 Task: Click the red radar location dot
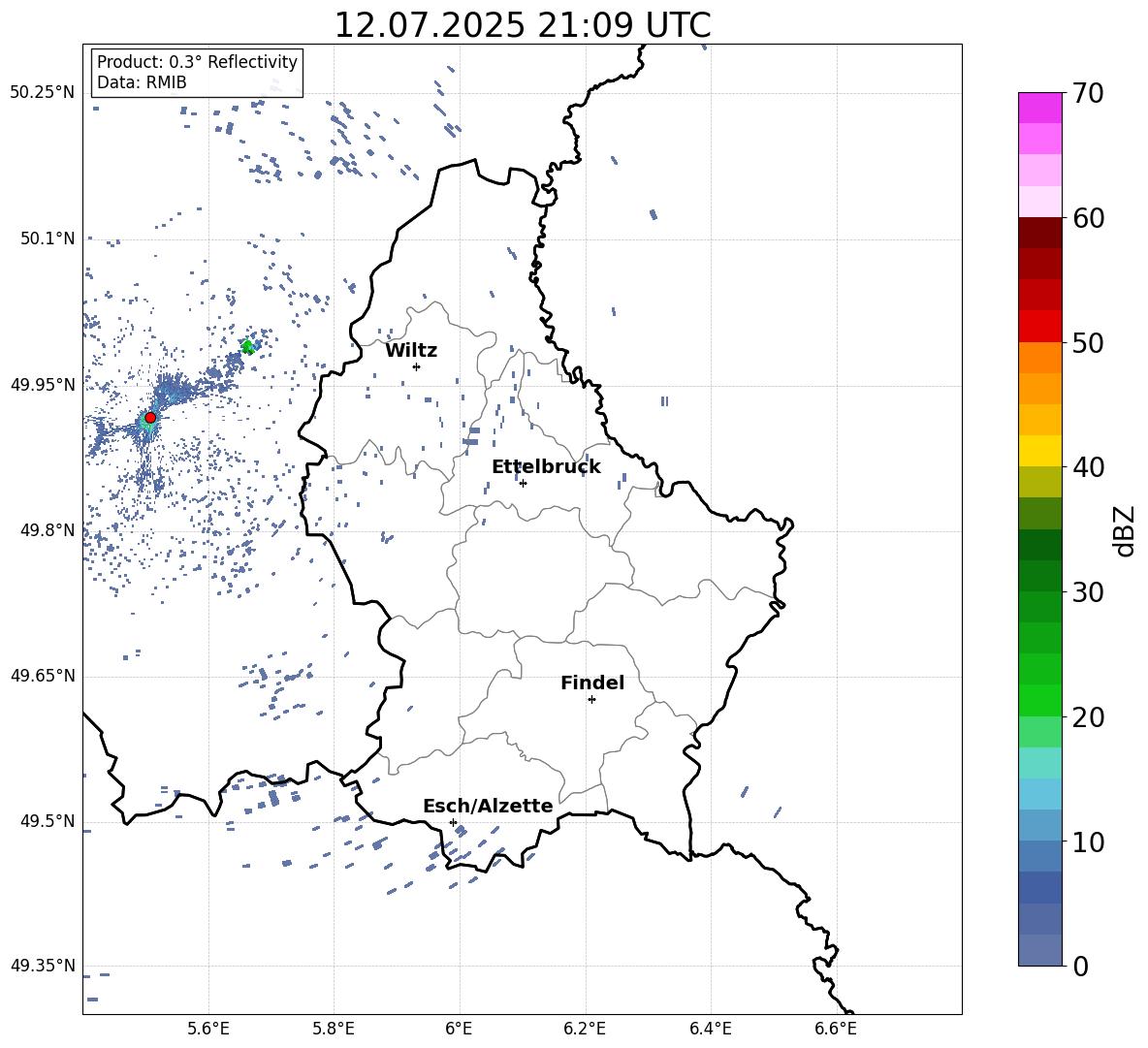point(150,417)
